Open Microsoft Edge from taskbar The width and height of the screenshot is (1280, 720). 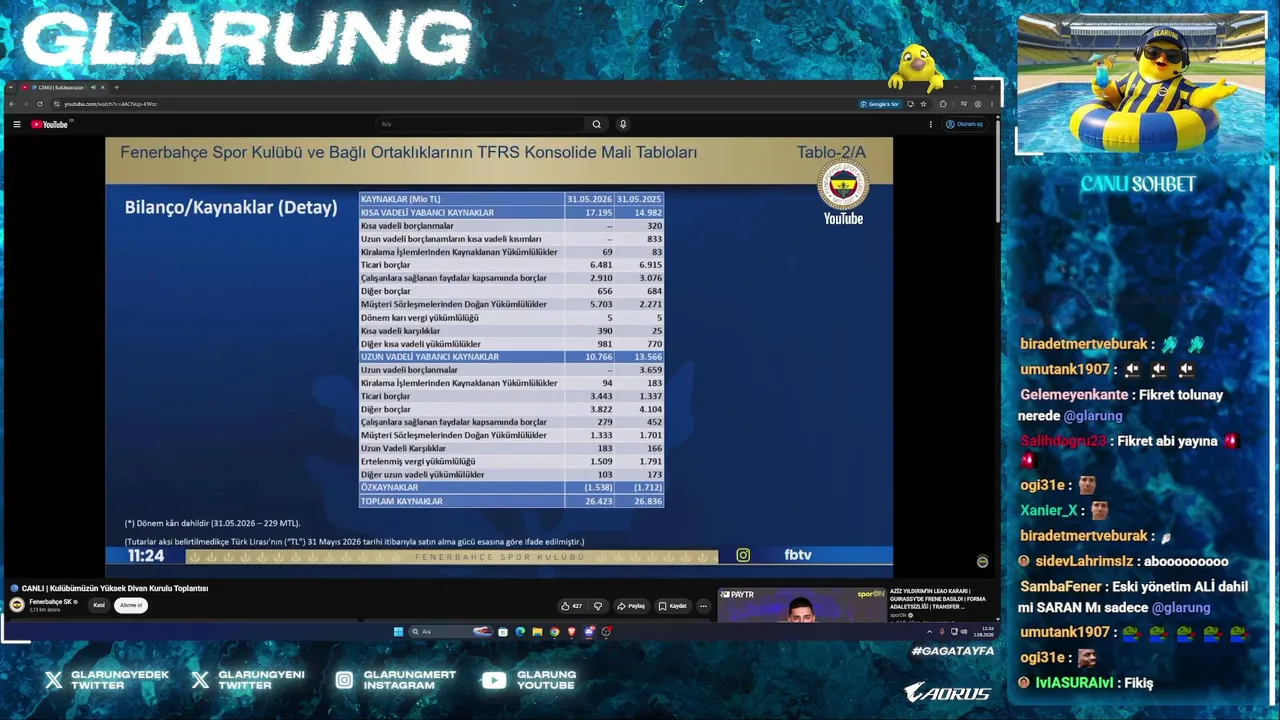click(520, 632)
